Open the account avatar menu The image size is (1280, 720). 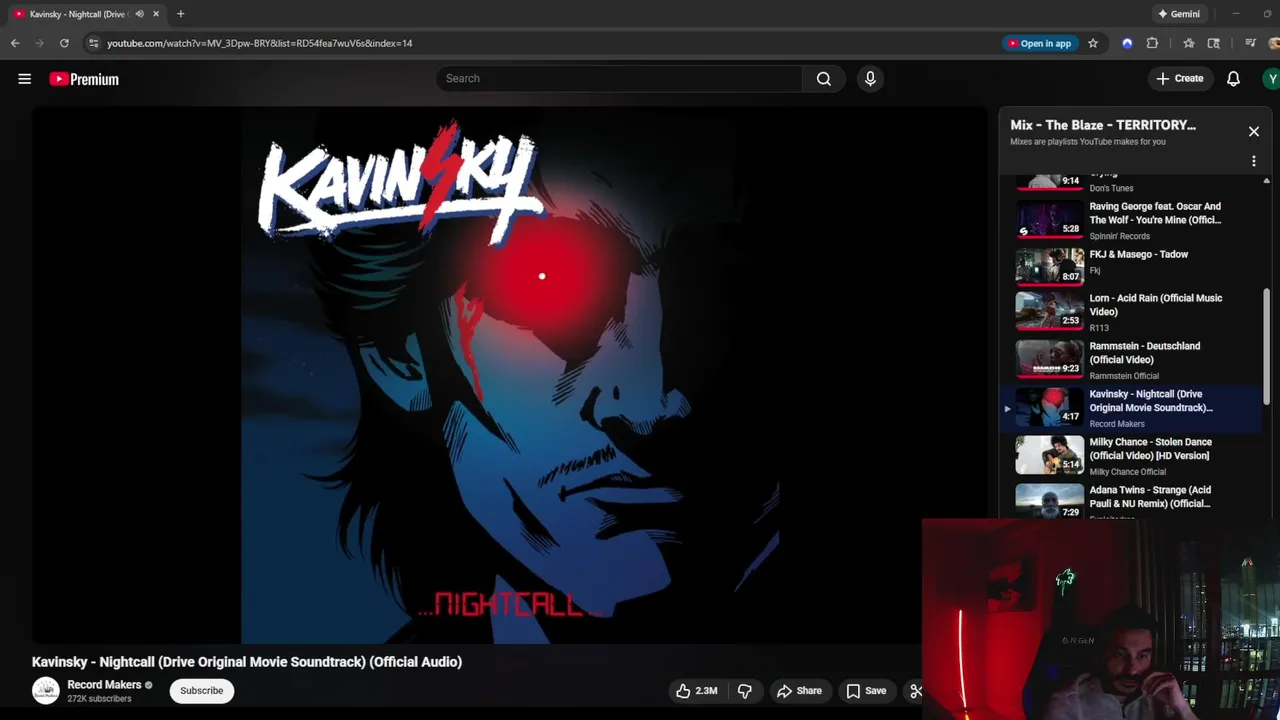click(1271, 78)
